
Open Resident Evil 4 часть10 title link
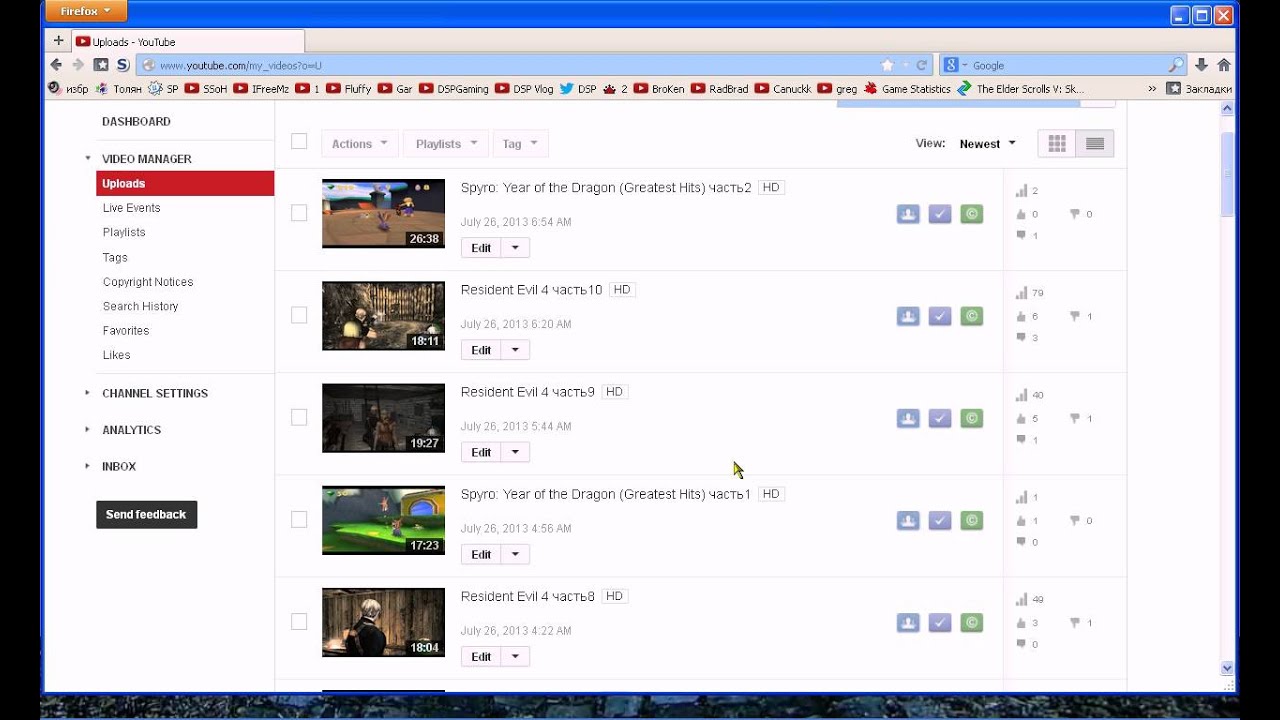click(531, 290)
